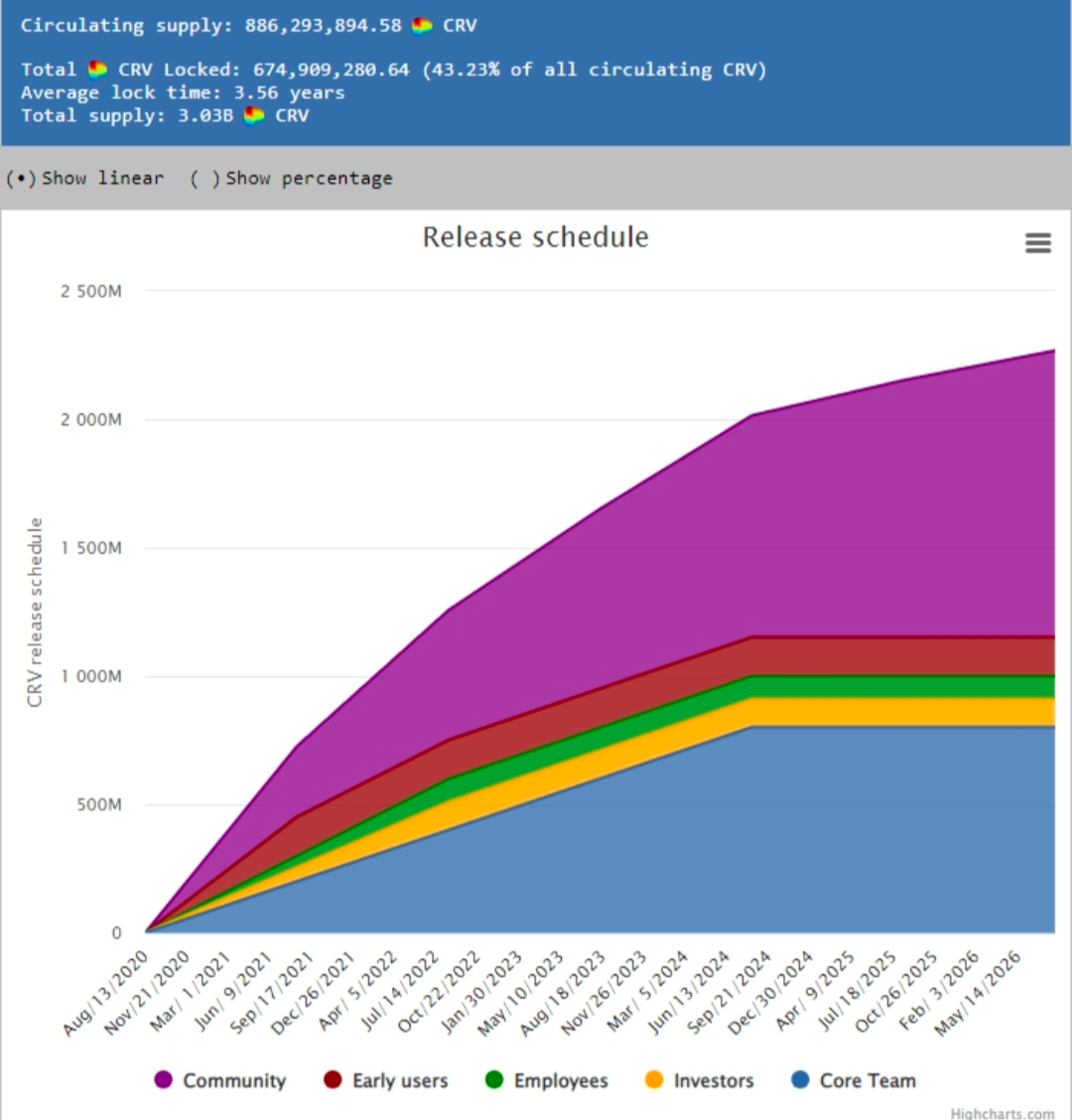Toggle the Employees series in the legend
Screen dimensions: 1072x1120
546,1080
